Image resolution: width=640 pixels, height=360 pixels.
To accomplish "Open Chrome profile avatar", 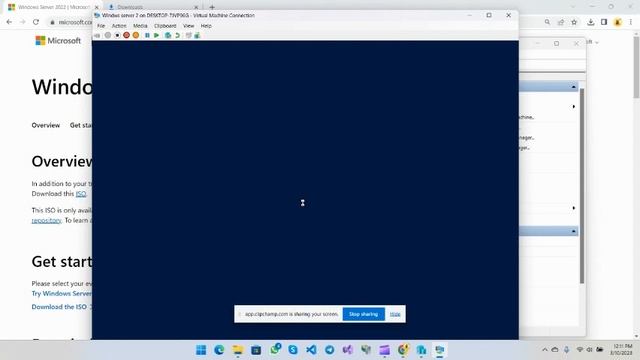I will point(618,22).
